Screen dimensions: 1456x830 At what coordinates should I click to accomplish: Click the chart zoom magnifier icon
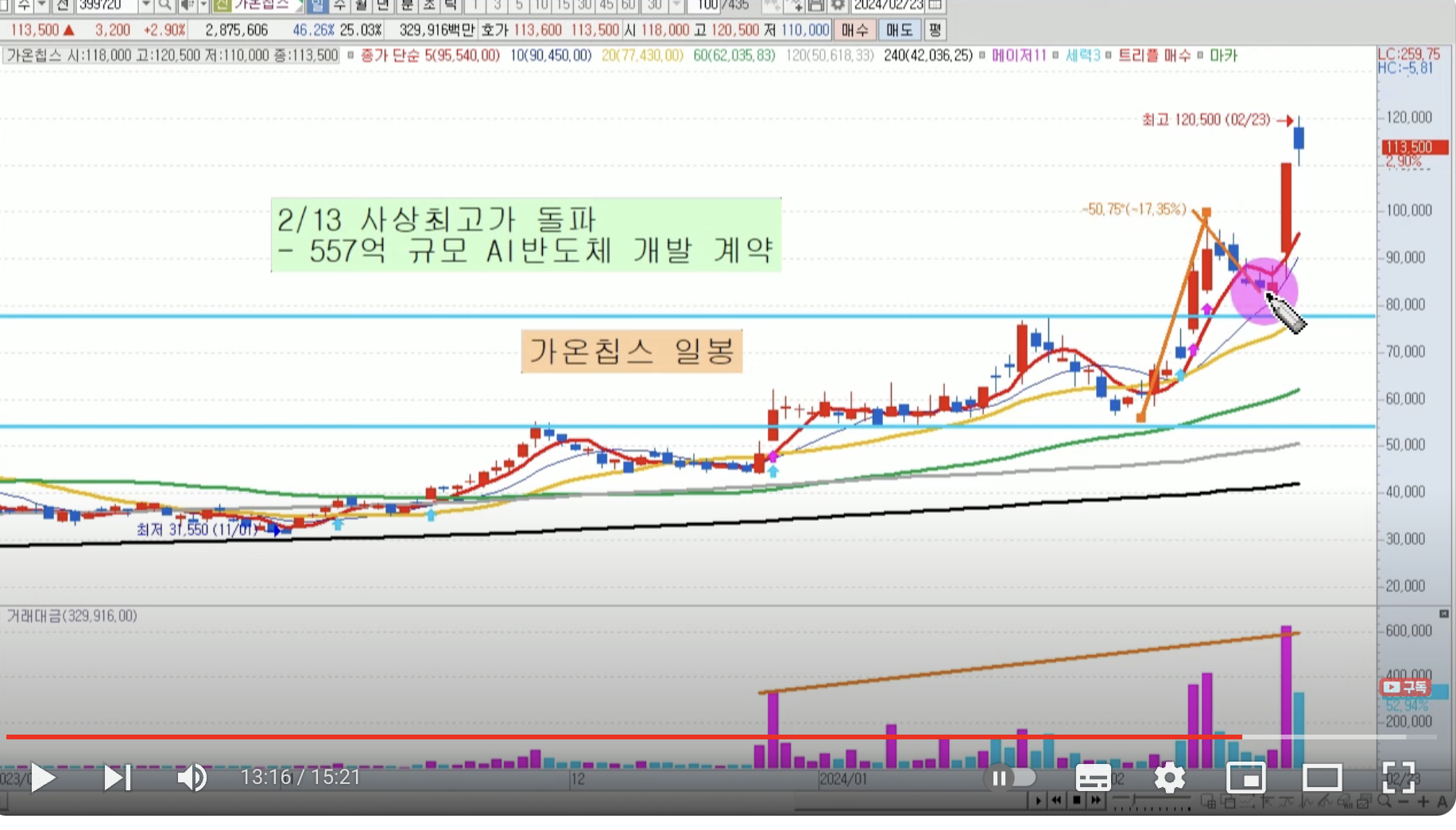pos(1384,801)
